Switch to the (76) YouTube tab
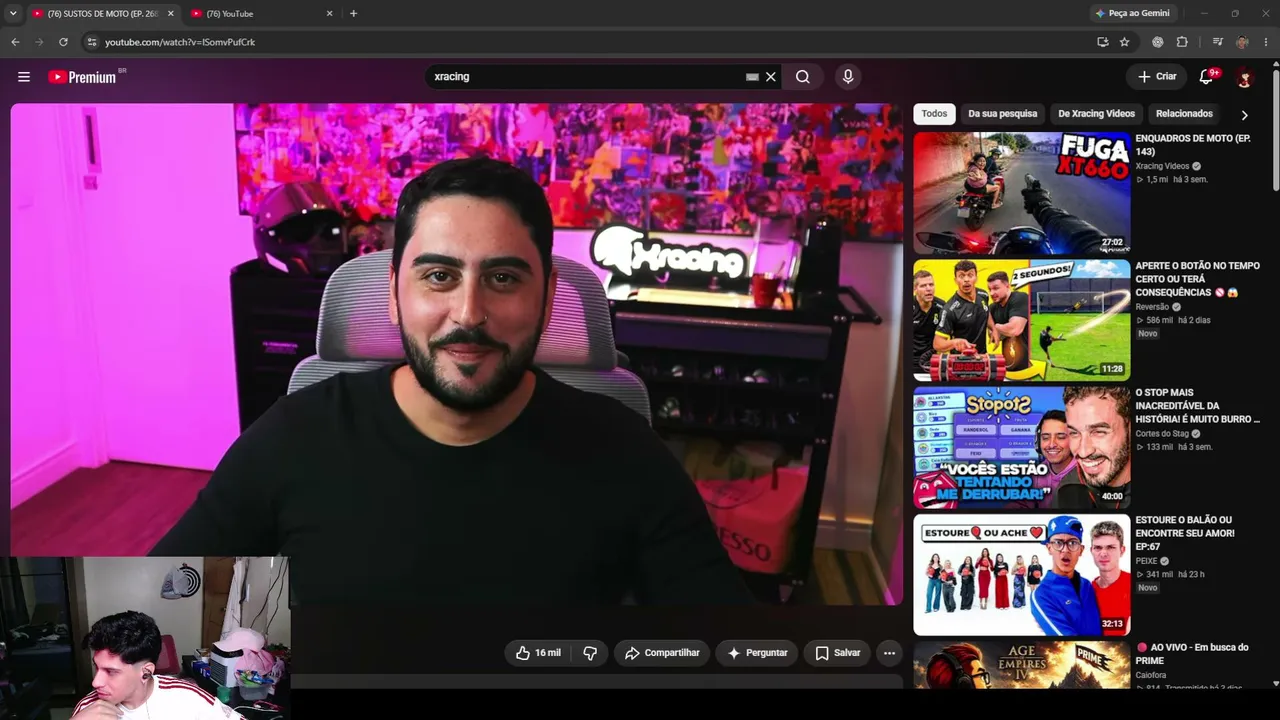The image size is (1280, 720). coord(262,14)
